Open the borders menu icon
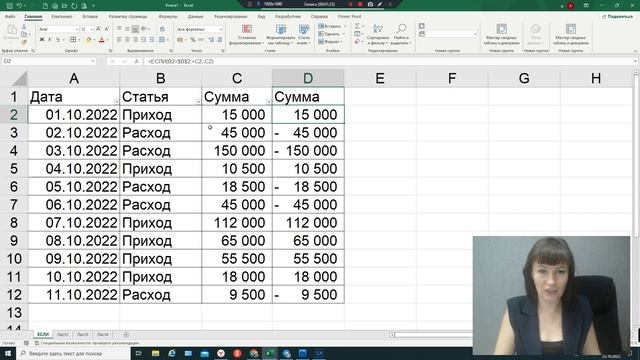Viewport: 640px width, 360px height. tap(73, 40)
